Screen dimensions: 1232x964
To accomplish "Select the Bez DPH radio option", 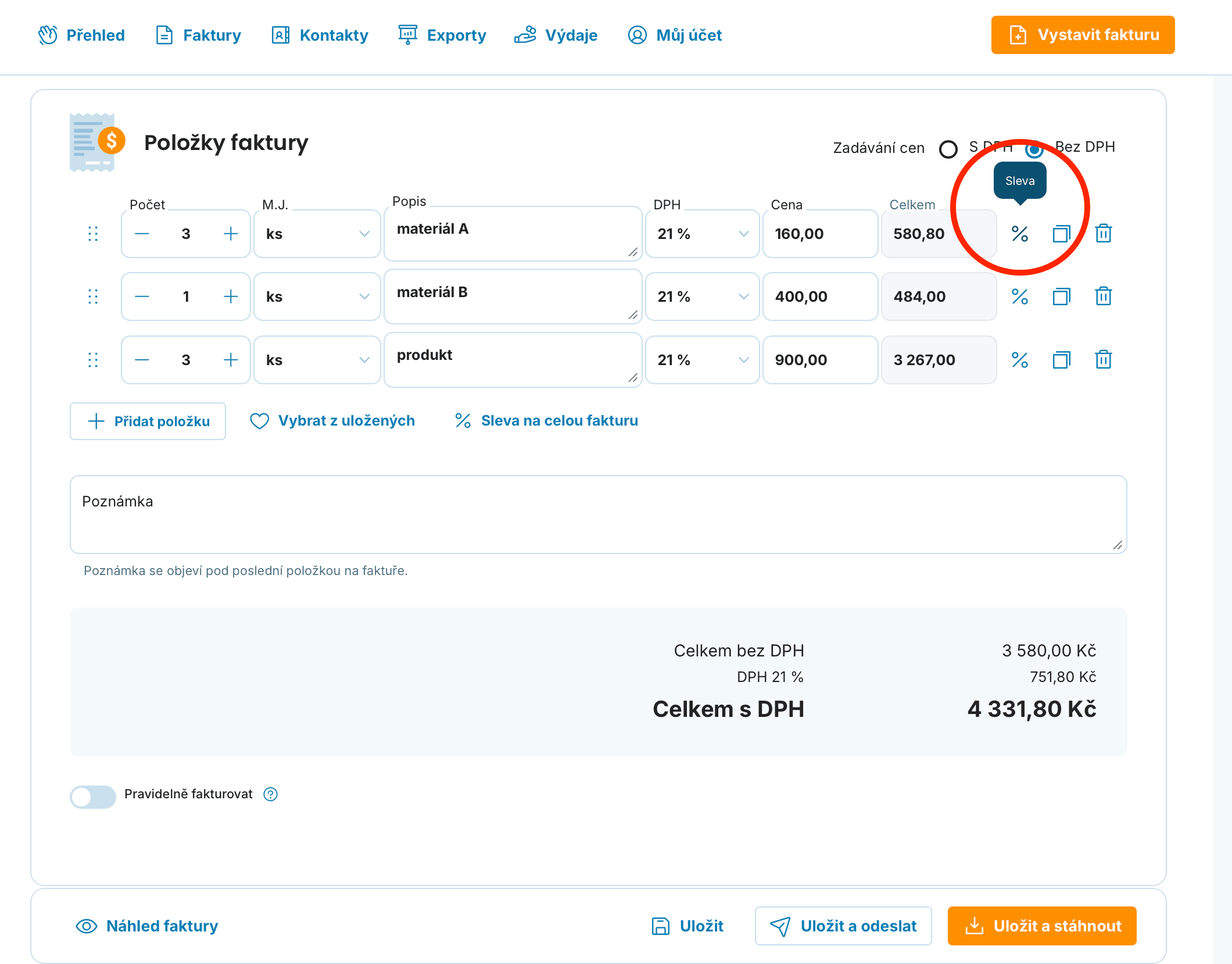I will point(1034,149).
